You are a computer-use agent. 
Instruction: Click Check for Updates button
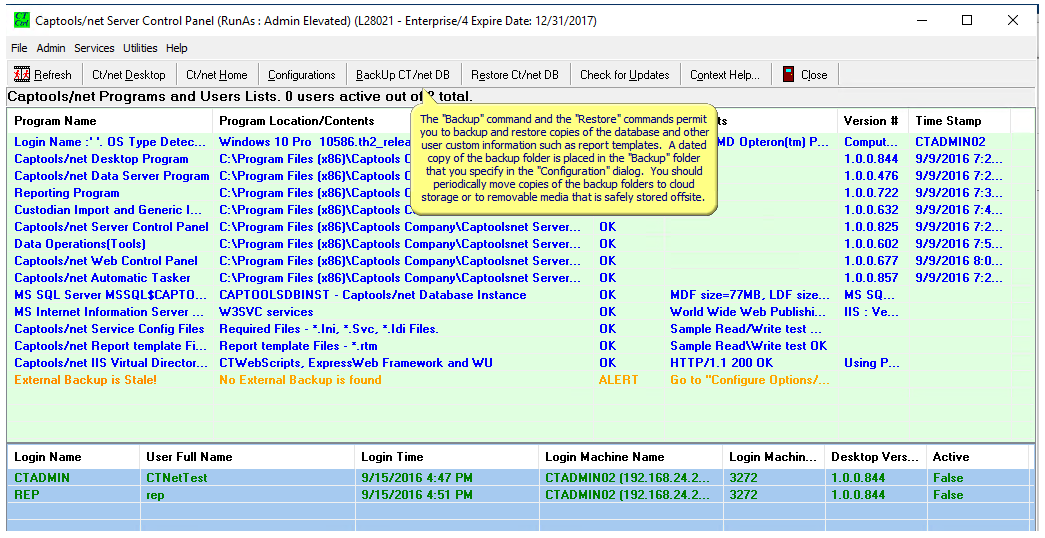pos(624,75)
